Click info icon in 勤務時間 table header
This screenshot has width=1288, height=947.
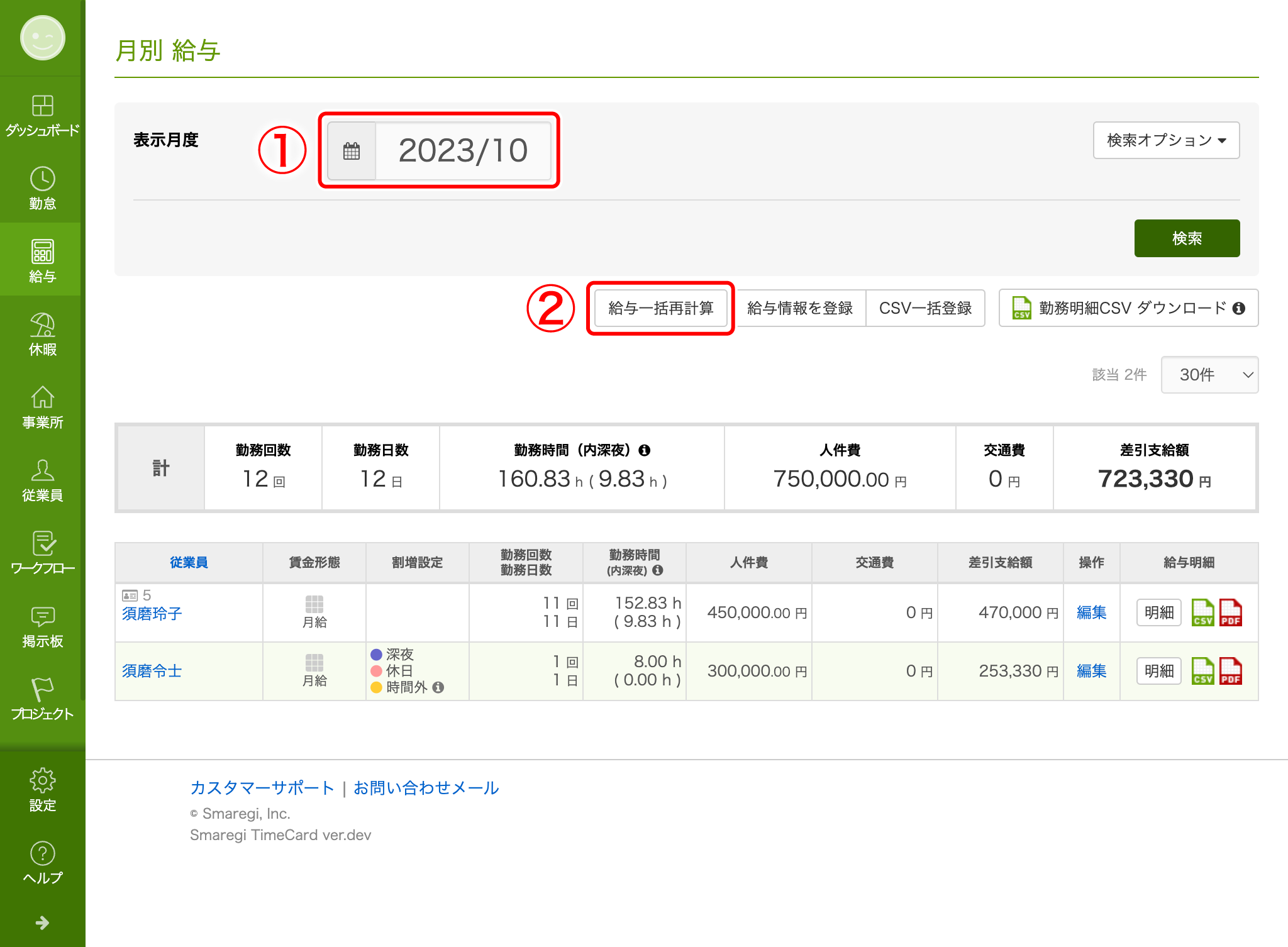658,570
